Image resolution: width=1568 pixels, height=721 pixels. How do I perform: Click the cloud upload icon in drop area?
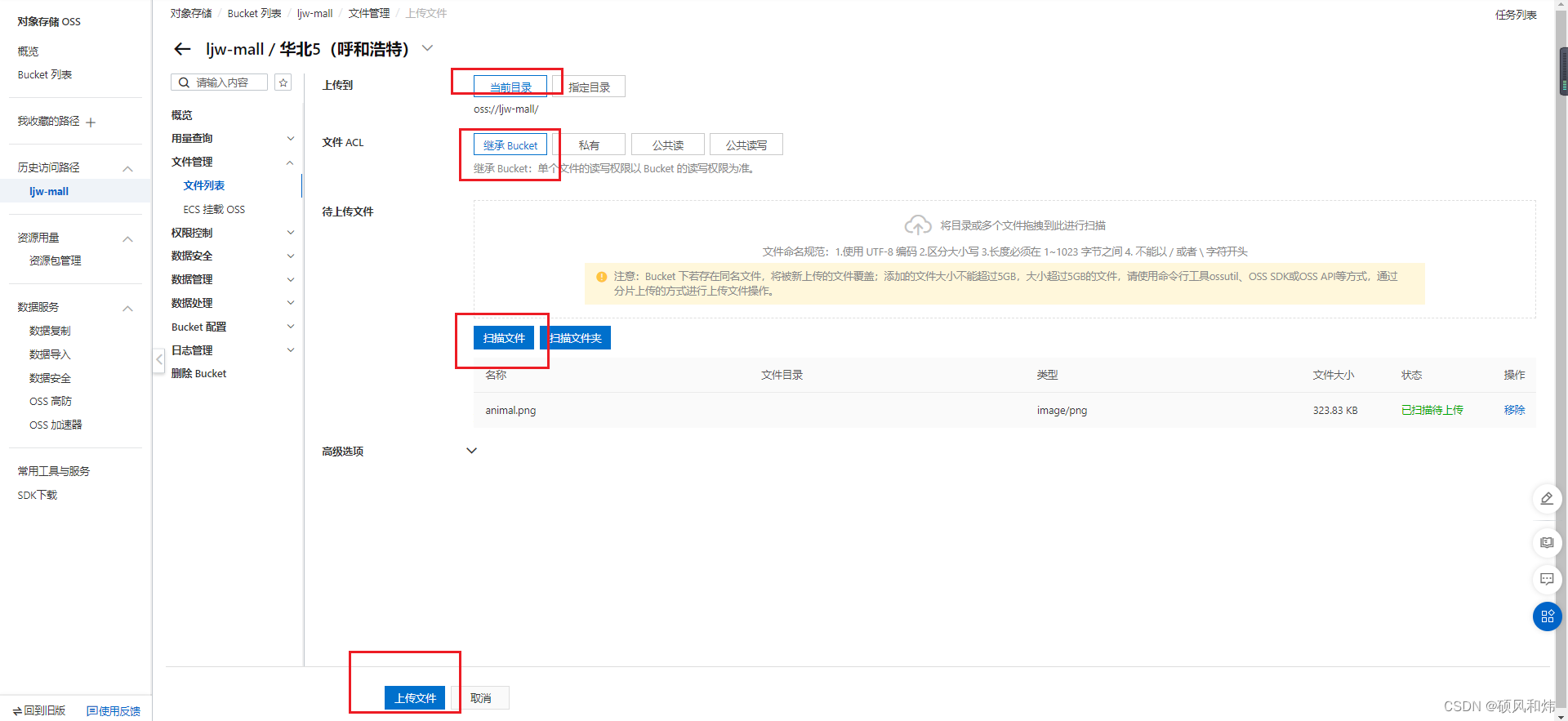tap(918, 225)
